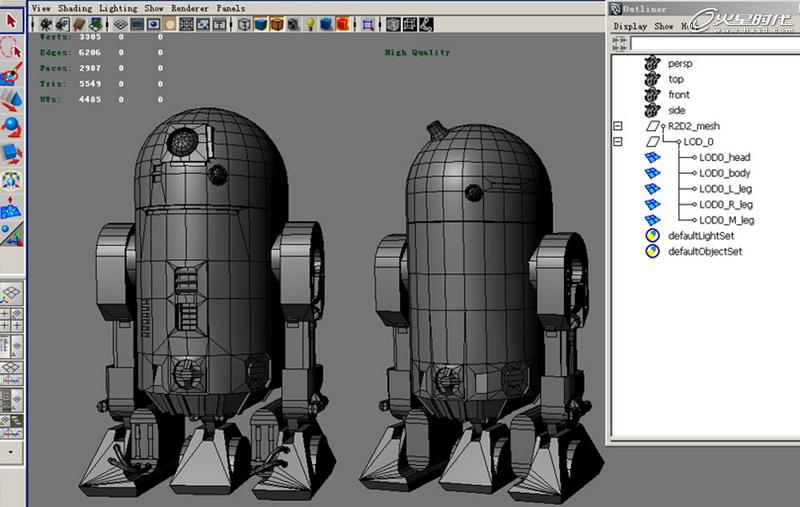Click the LOD0_head mesh icon
Viewport: 800px width, 507px height.
(x=652, y=157)
